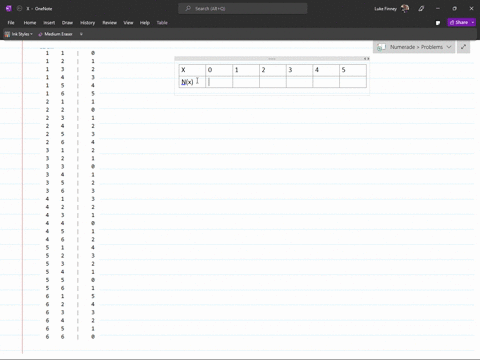Open the History tab

(x=88, y=23)
